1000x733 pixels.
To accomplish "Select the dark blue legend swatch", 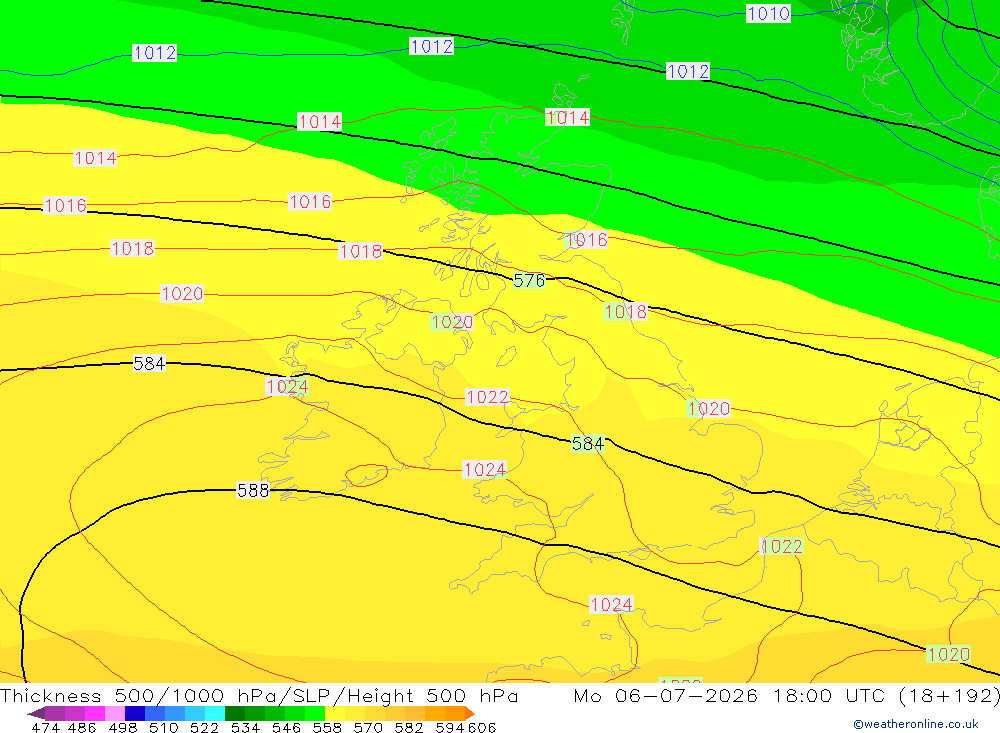I will (135, 713).
